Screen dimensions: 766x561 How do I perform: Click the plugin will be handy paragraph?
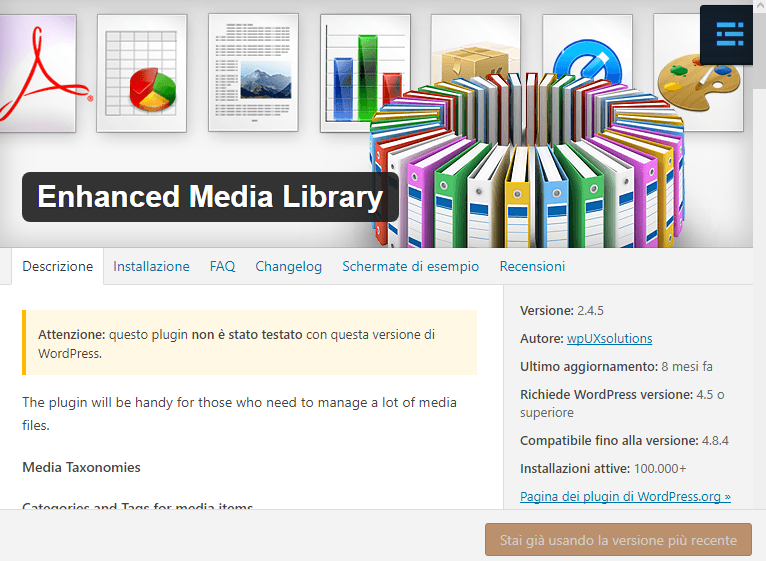[239, 413]
